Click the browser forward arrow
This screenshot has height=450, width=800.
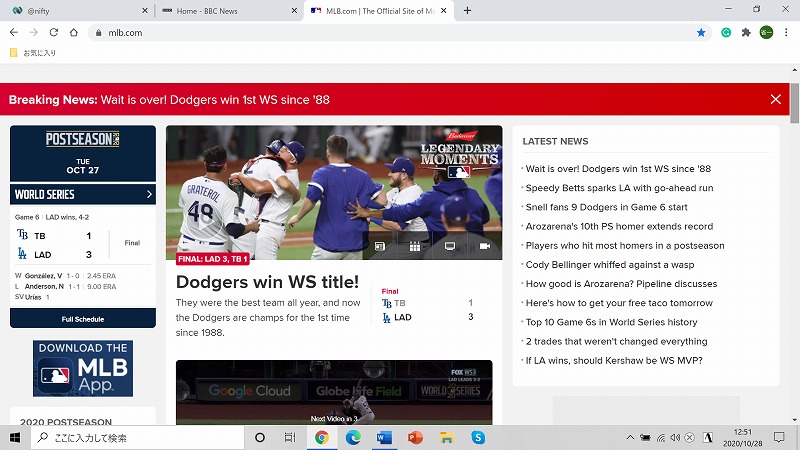(x=34, y=32)
